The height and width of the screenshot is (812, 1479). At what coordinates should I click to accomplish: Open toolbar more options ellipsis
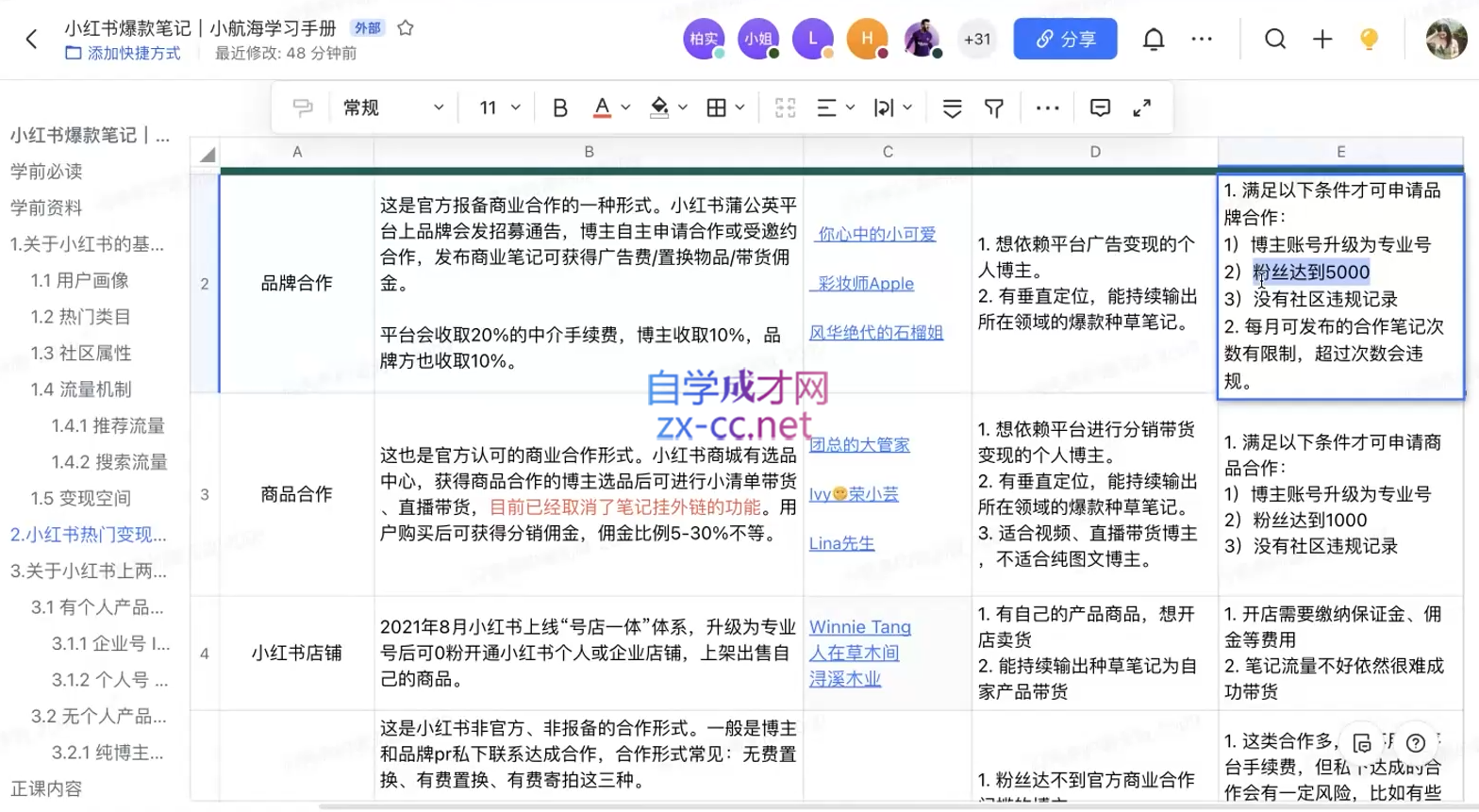click(1047, 108)
